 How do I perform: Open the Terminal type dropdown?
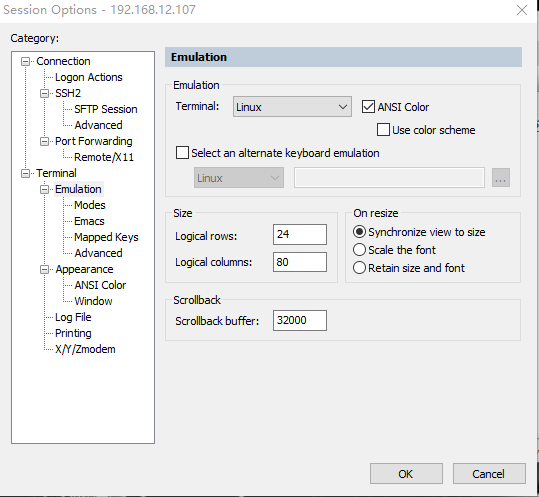point(292,107)
